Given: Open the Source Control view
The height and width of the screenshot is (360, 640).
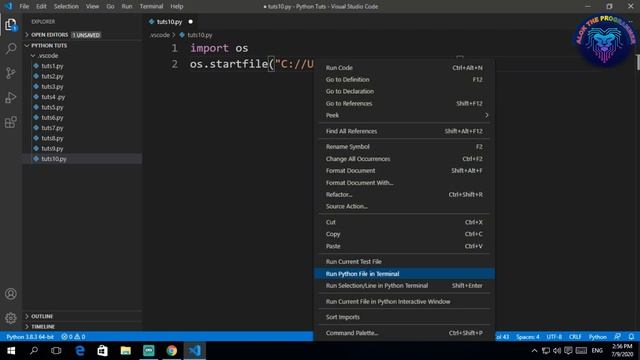Looking at the screenshot, I should (x=11, y=73).
